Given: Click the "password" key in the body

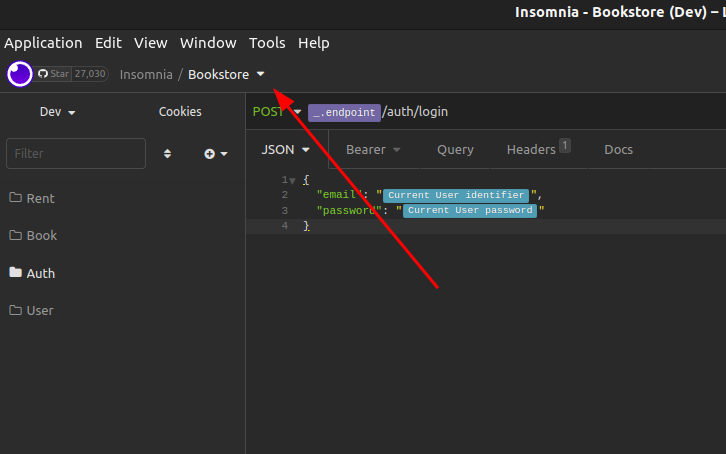Looking at the screenshot, I should tap(349, 211).
